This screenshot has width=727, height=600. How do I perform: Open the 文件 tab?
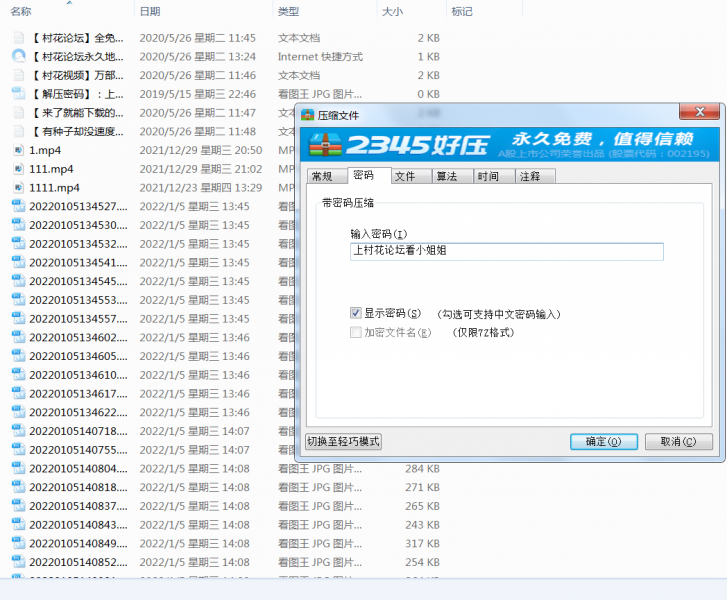tap(404, 176)
